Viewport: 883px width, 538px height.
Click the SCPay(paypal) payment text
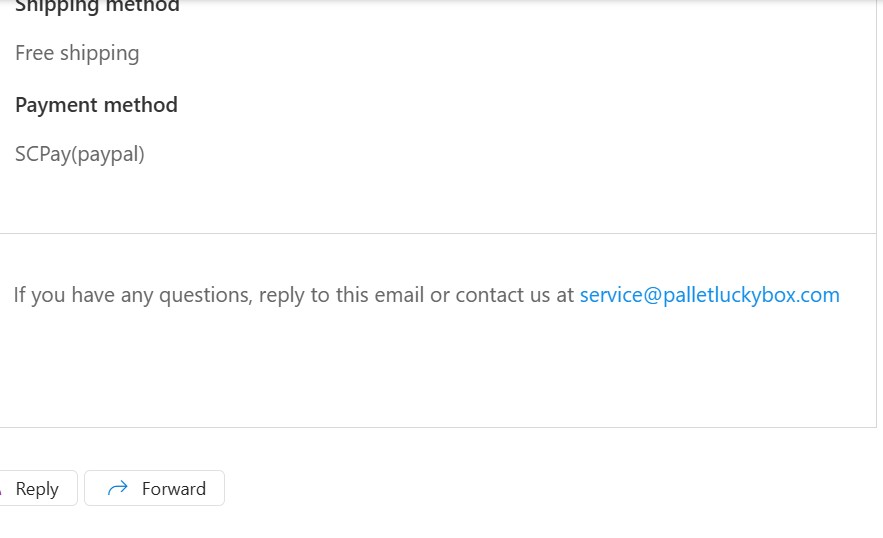coord(79,154)
